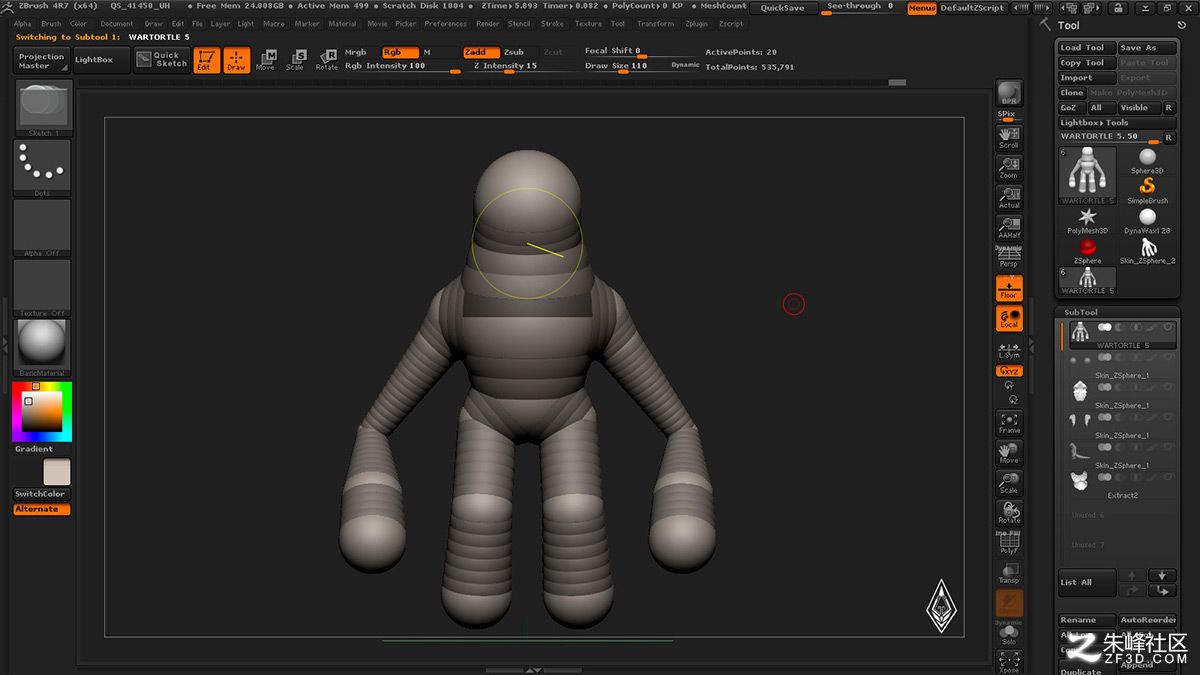
Task: Open the Zplugin menu
Action: (696, 24)
